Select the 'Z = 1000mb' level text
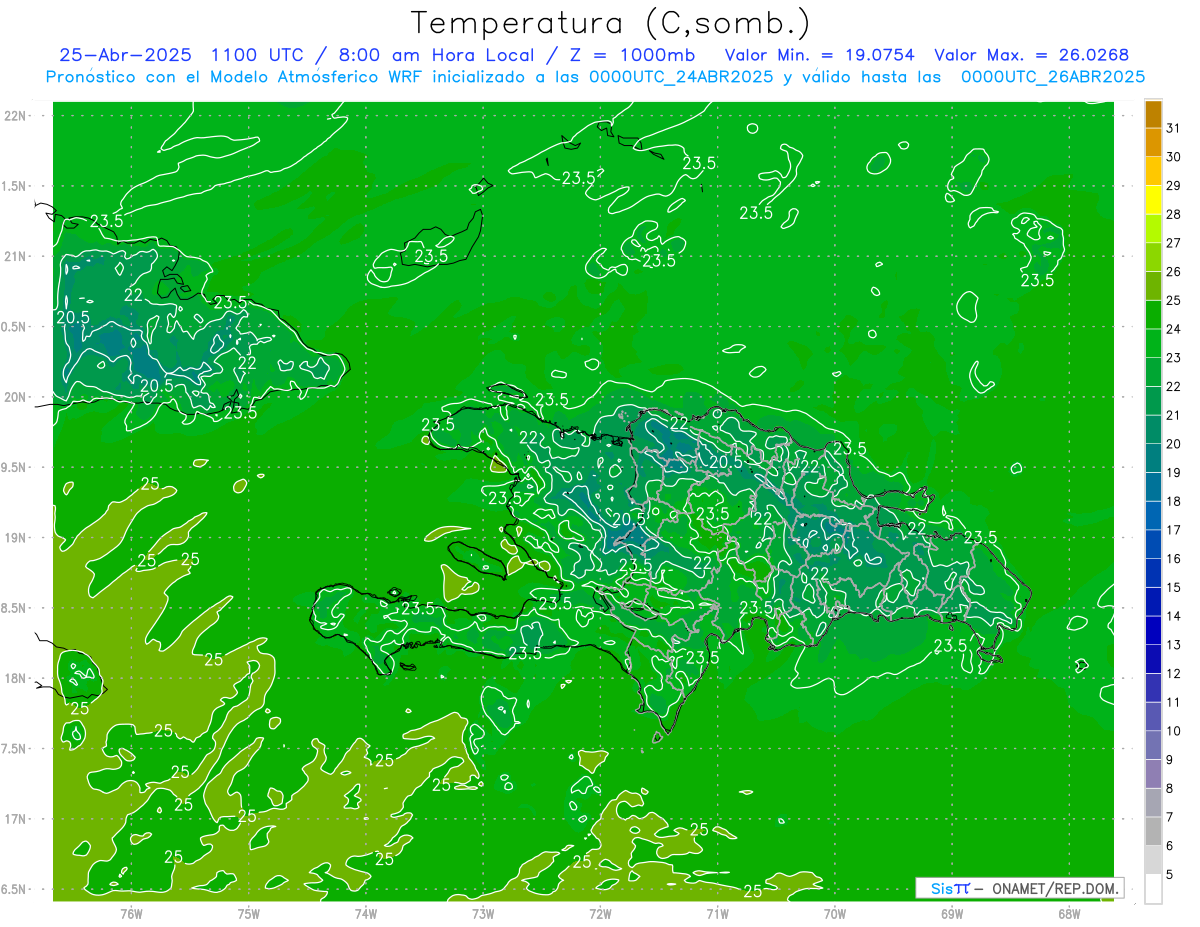 coord(633,55)
